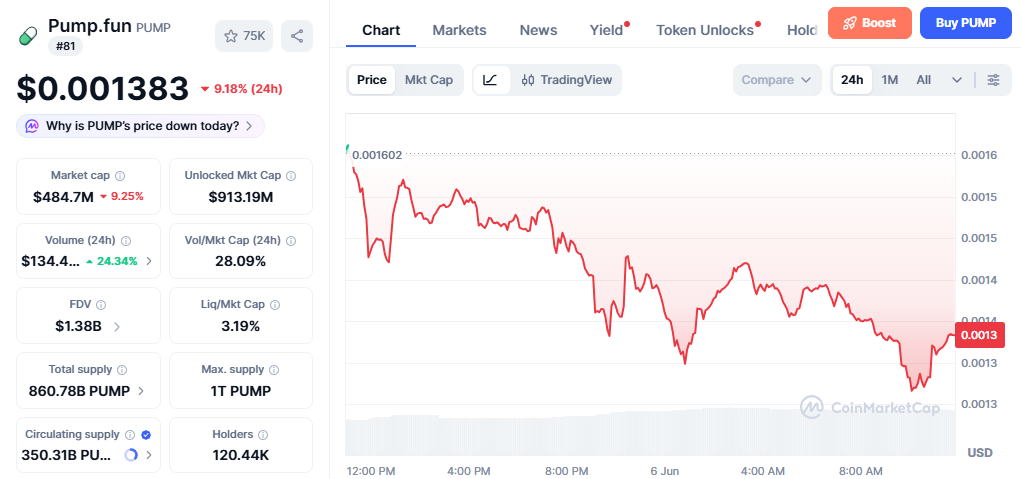Screen dimensions: 1021x479
Task: Click the AI chat icon beside price question
Action: coord(32,126)
